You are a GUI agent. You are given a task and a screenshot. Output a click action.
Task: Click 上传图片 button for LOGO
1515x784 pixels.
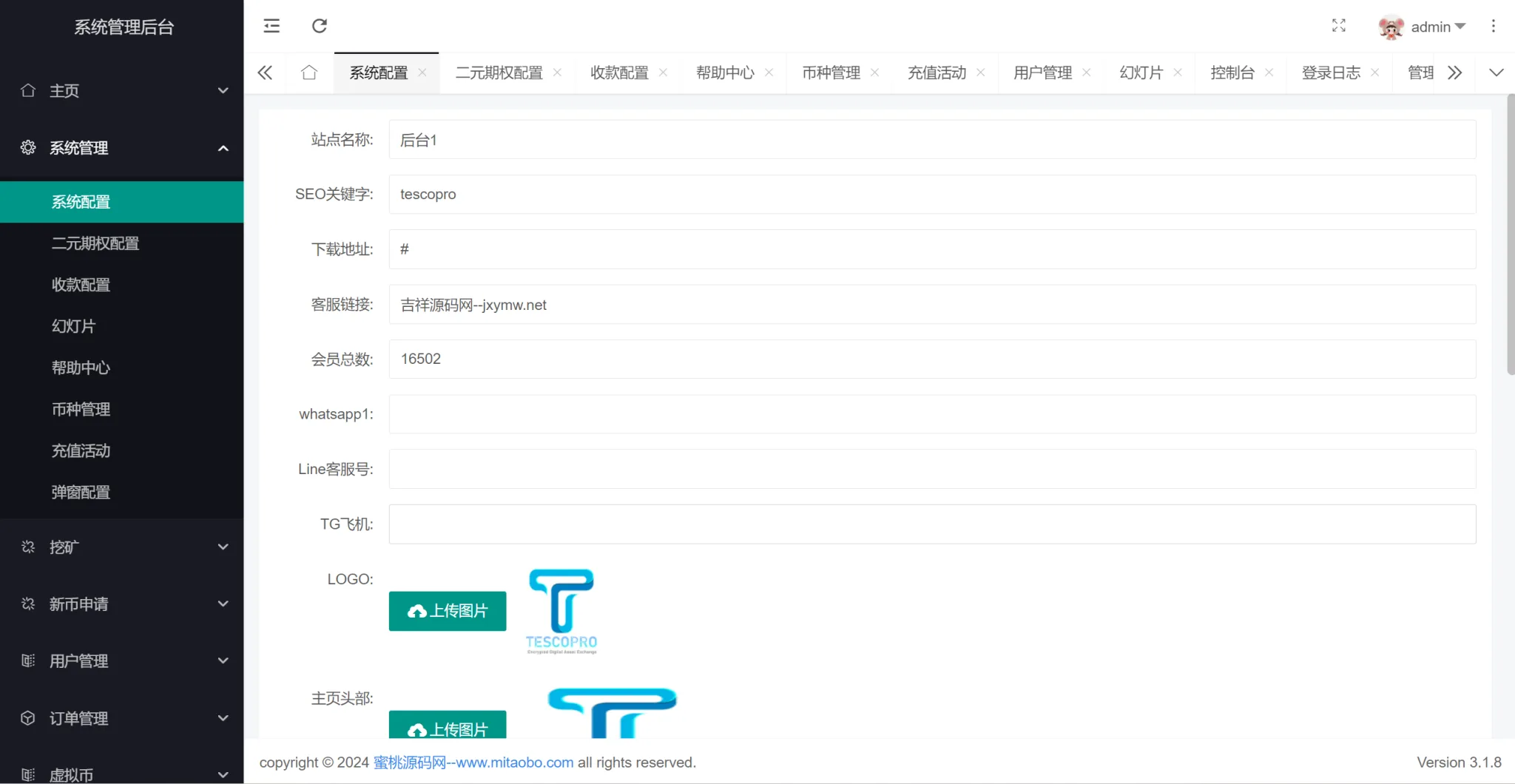pyautogui.click(x=448, y=611)
